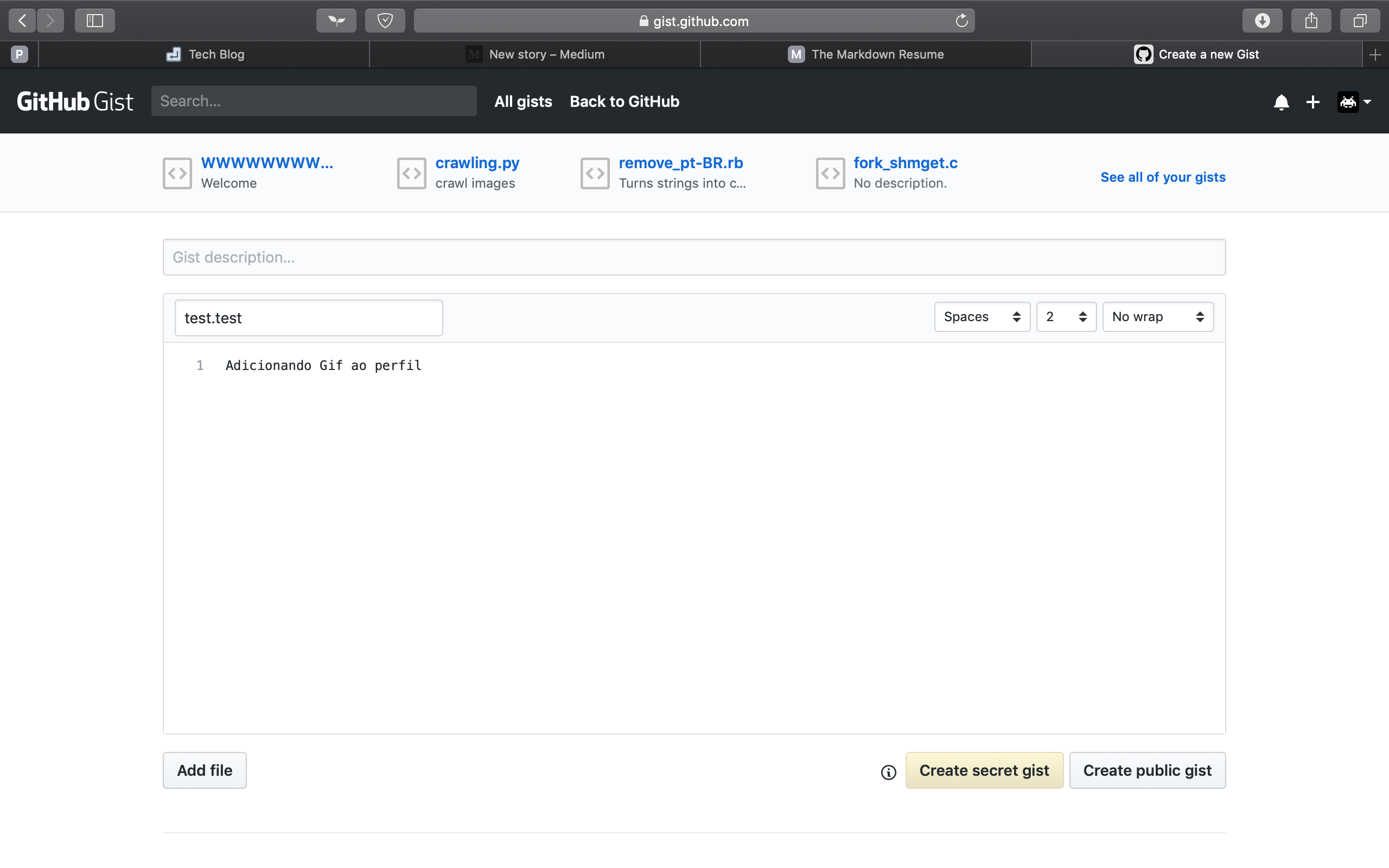Reload the page with the refresh icon
Screen dimensions: 1389x868
(961, 21)
